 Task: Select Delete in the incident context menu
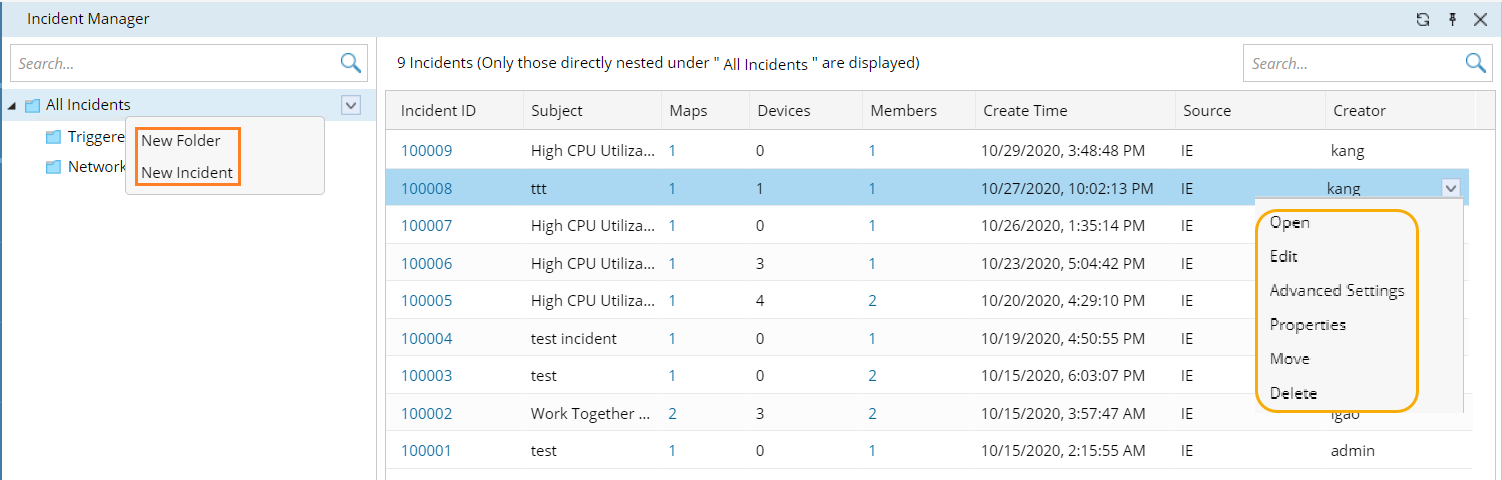point(1293,393)
